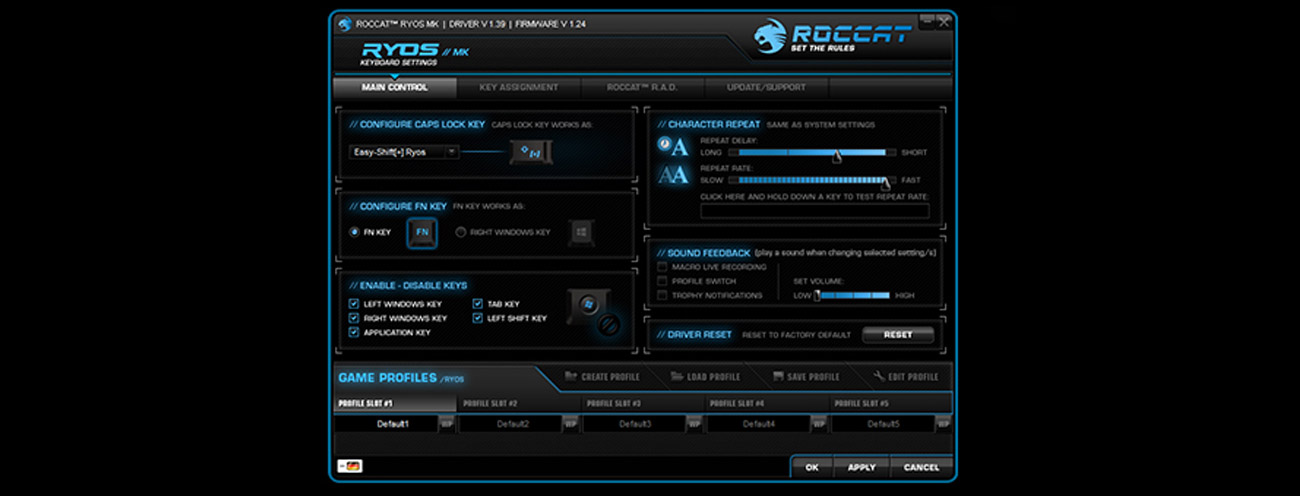Viewport: 1300px width, 496px height.
Task: Click Create Profile
Action: (602, 377)
